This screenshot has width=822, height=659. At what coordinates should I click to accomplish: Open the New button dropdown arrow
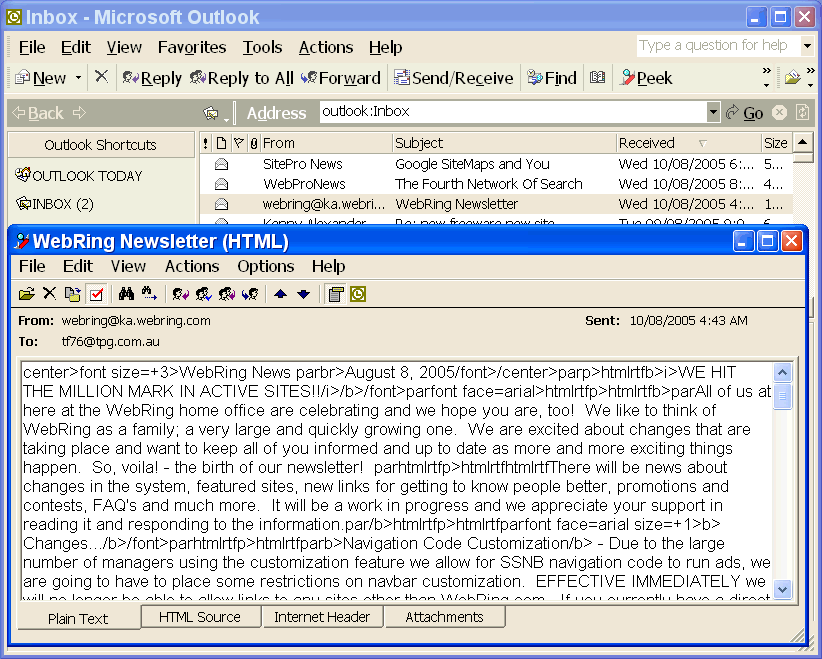tap(78, 78)
